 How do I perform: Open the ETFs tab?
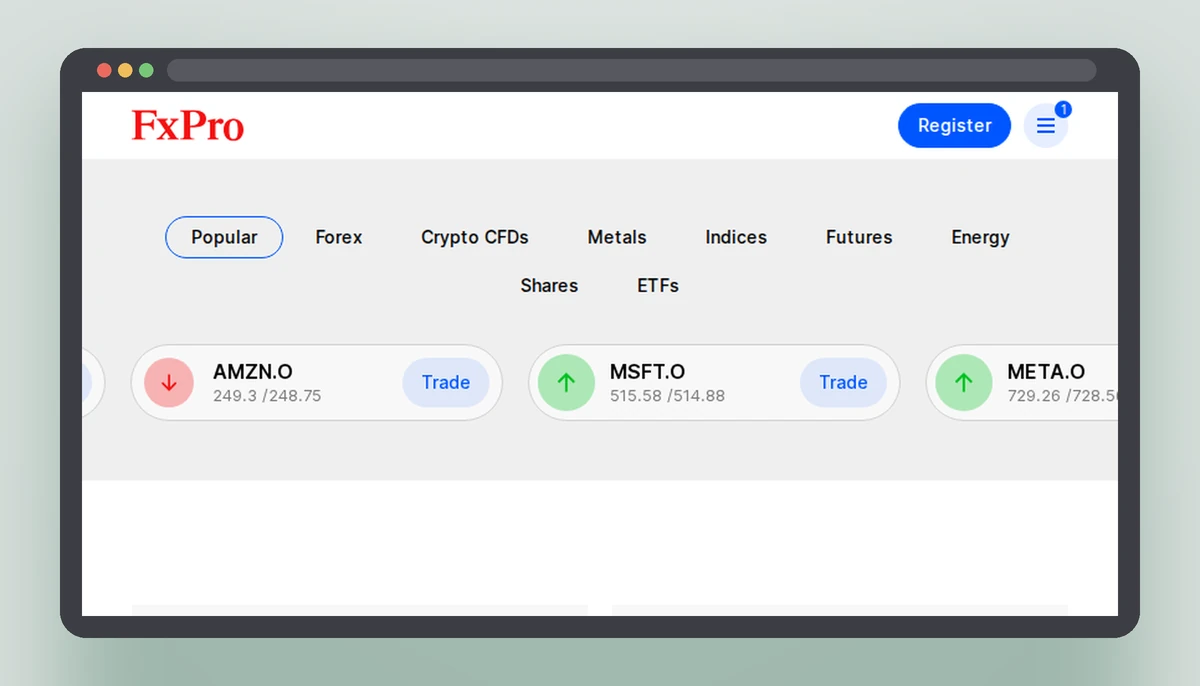point(658,285)
